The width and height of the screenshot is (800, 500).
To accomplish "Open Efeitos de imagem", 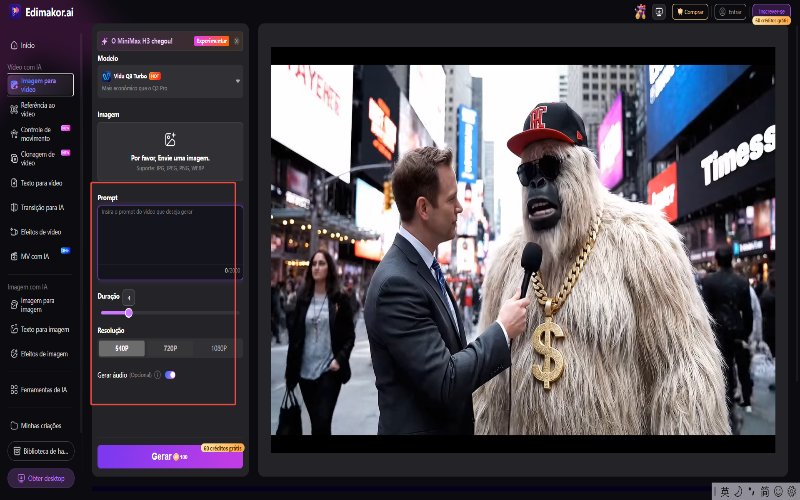I will [x=41, y=354].
